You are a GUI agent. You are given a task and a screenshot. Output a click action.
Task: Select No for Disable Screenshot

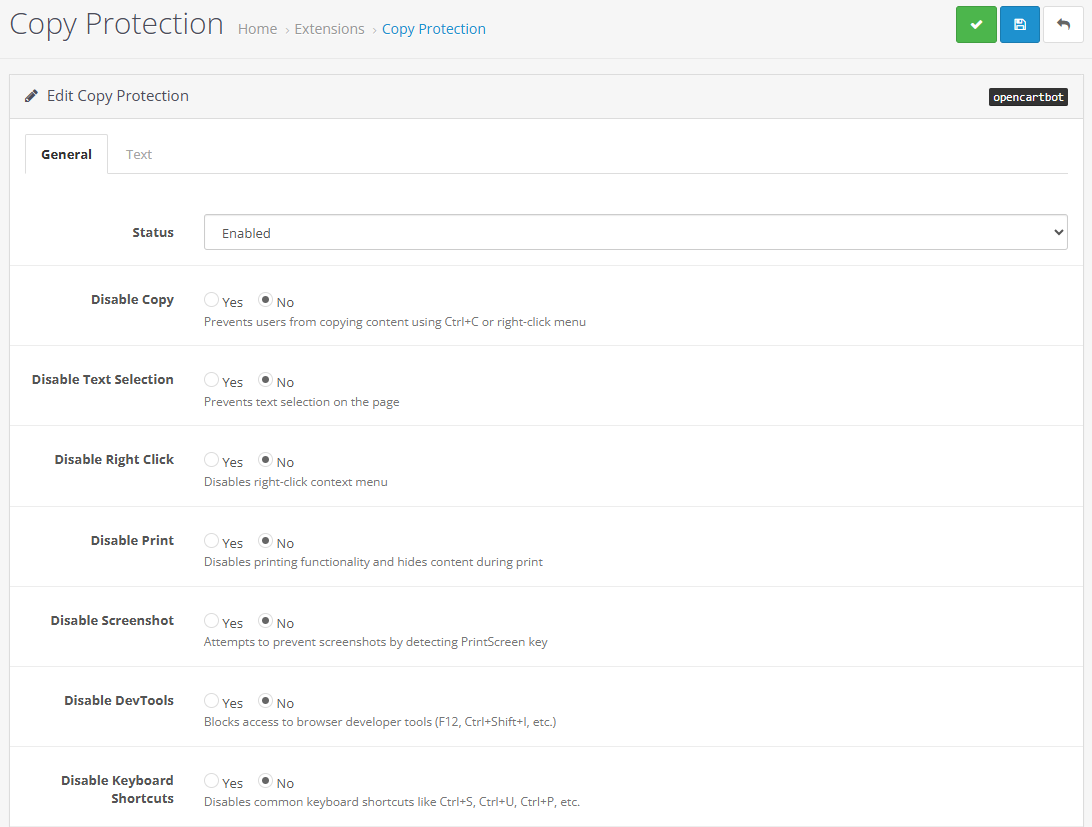click(265, 621)
